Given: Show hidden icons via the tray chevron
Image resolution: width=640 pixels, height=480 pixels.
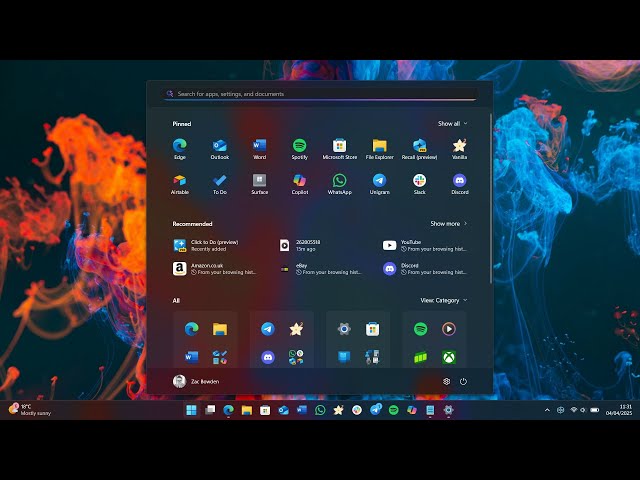Looking at the screenshot, I should [x=547, y=410].
